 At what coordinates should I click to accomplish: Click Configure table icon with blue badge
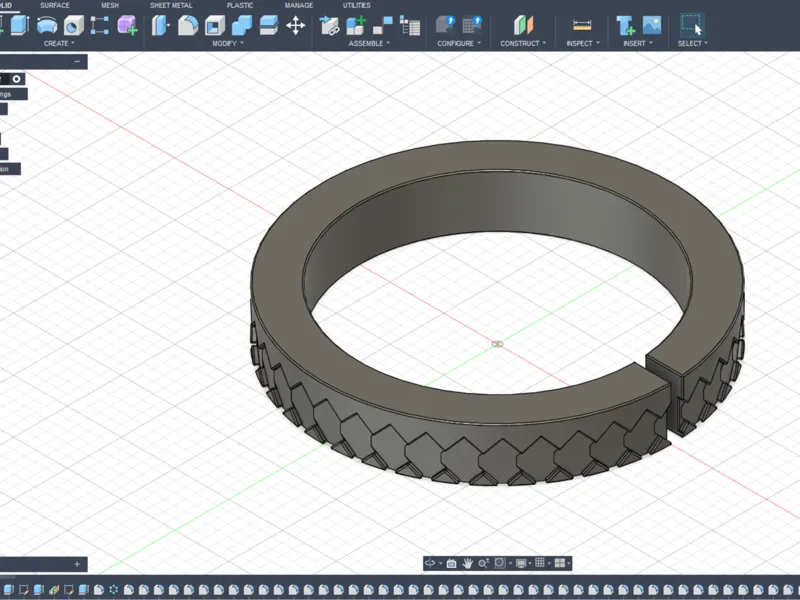(x=472, y=24)
